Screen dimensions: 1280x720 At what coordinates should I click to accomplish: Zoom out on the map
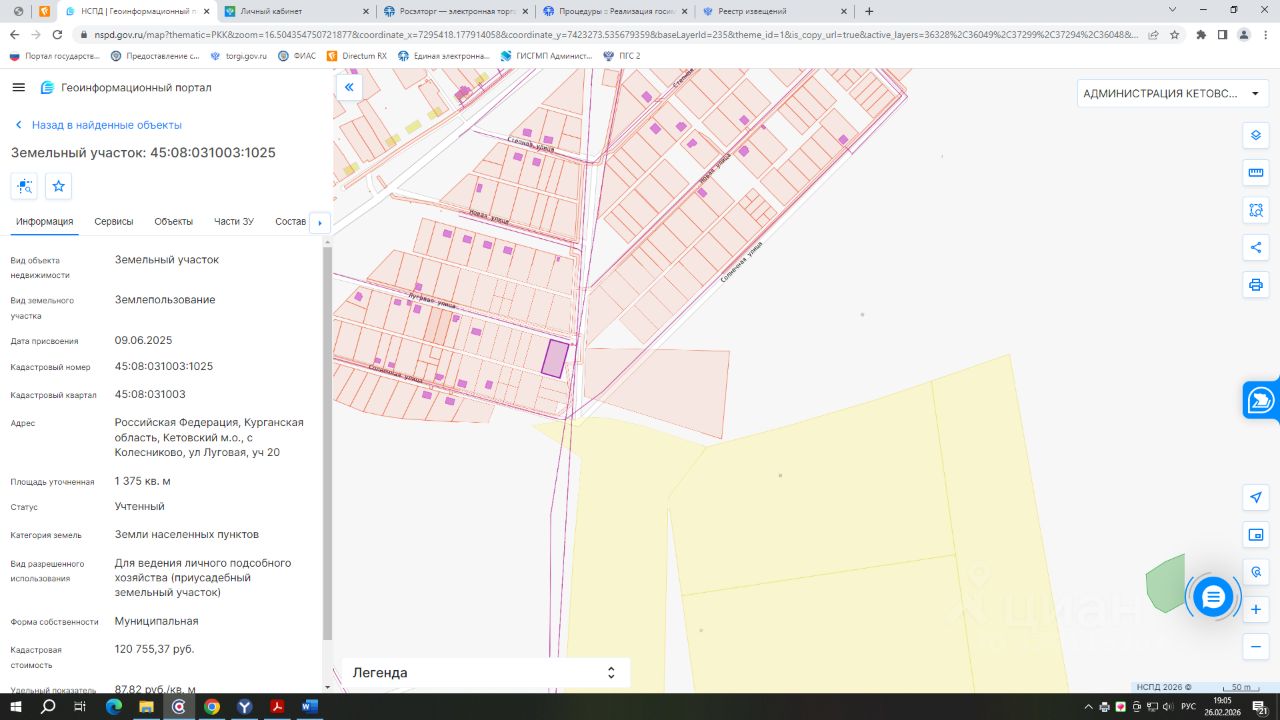coord(1256,647)
